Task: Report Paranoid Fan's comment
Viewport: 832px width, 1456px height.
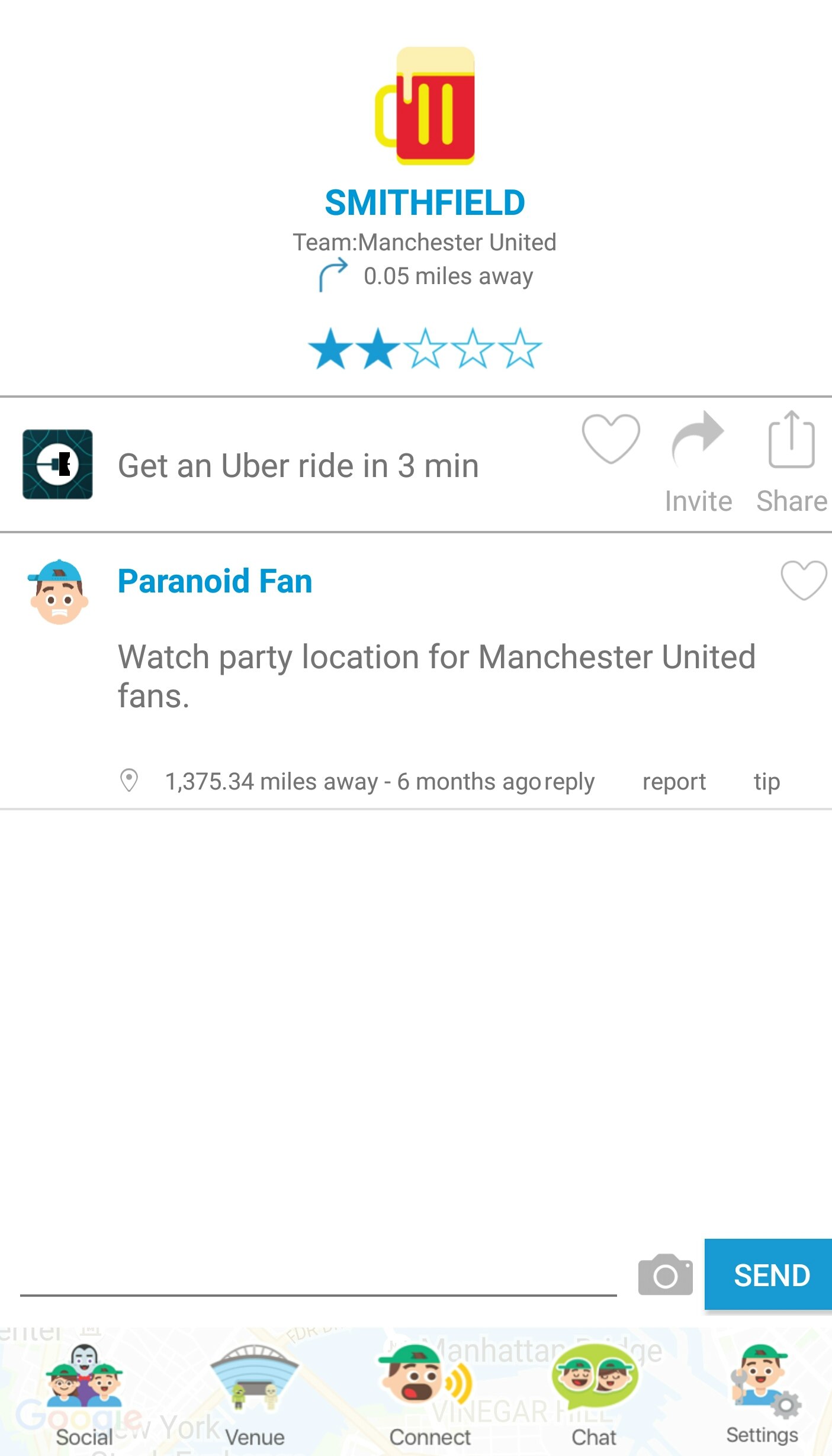Action: [673, 781]
